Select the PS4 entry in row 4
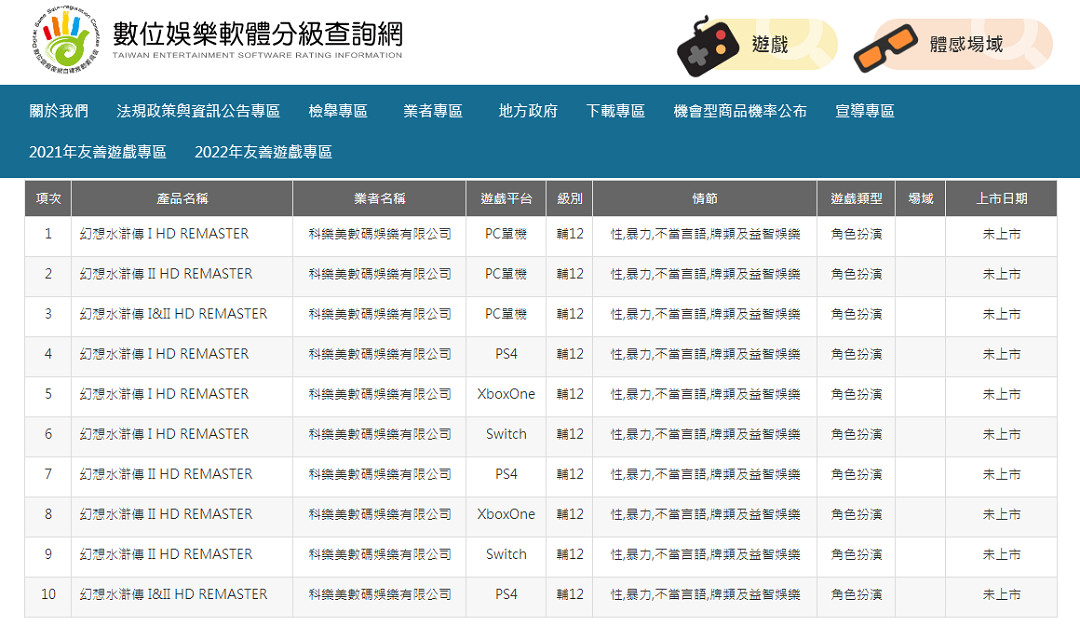The image size is (1080, 626). click(506, 354)
